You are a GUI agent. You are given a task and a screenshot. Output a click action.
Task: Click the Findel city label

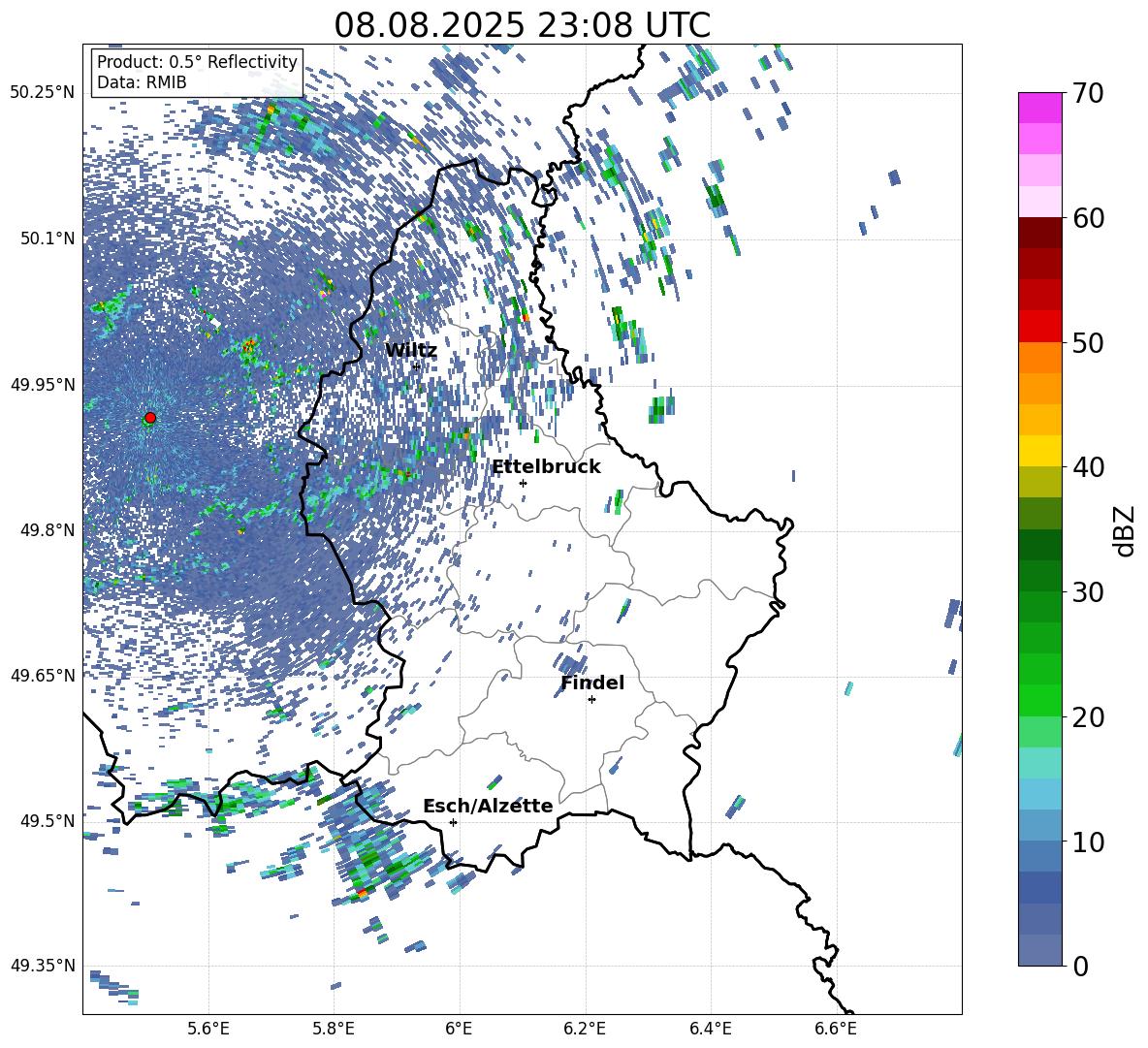tap(592, 683)
